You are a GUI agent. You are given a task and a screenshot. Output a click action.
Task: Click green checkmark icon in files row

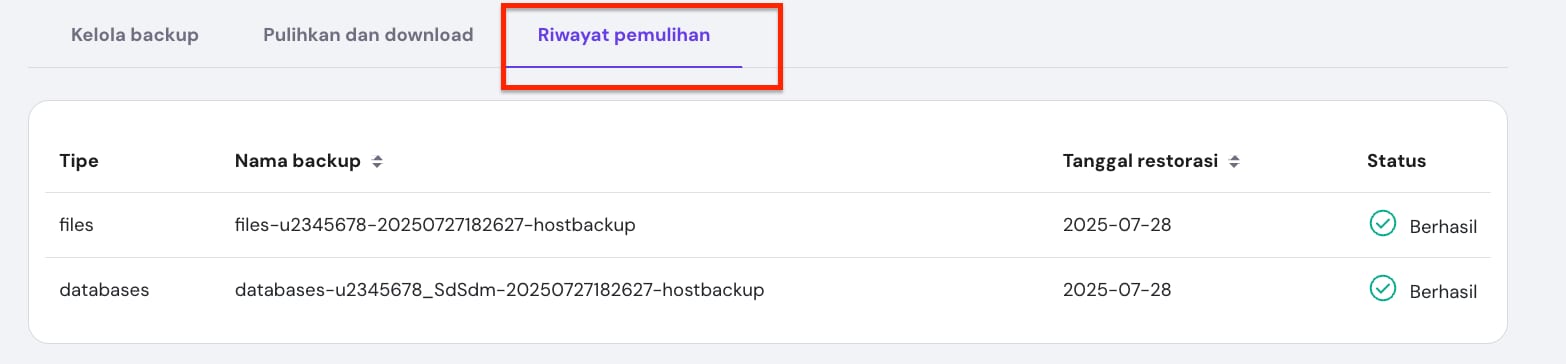click(x=1382, y=224)
